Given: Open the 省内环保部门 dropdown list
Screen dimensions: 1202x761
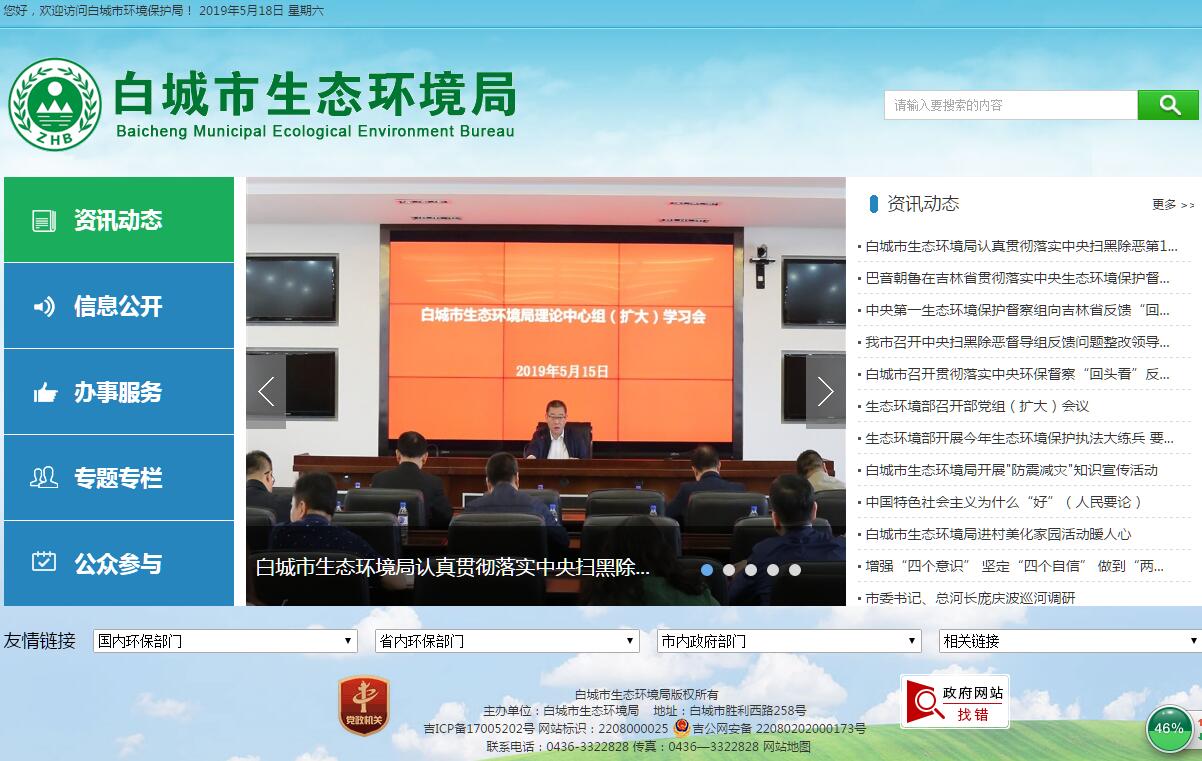Looking at the screenshot, I should (507, 641).
